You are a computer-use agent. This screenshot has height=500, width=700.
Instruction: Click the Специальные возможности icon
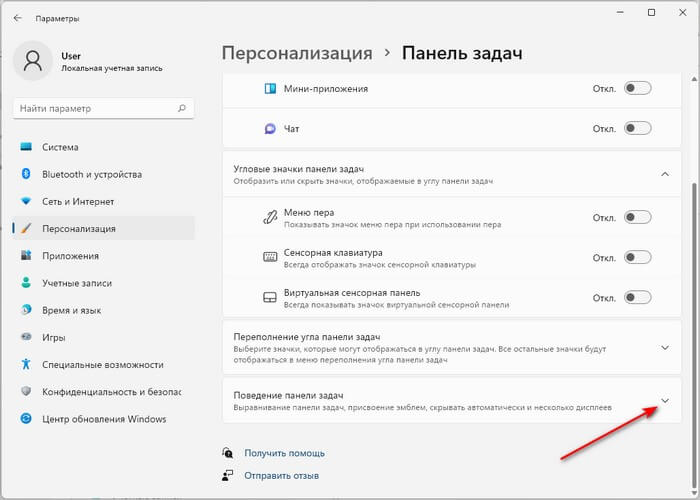click(x=26, y=364)
